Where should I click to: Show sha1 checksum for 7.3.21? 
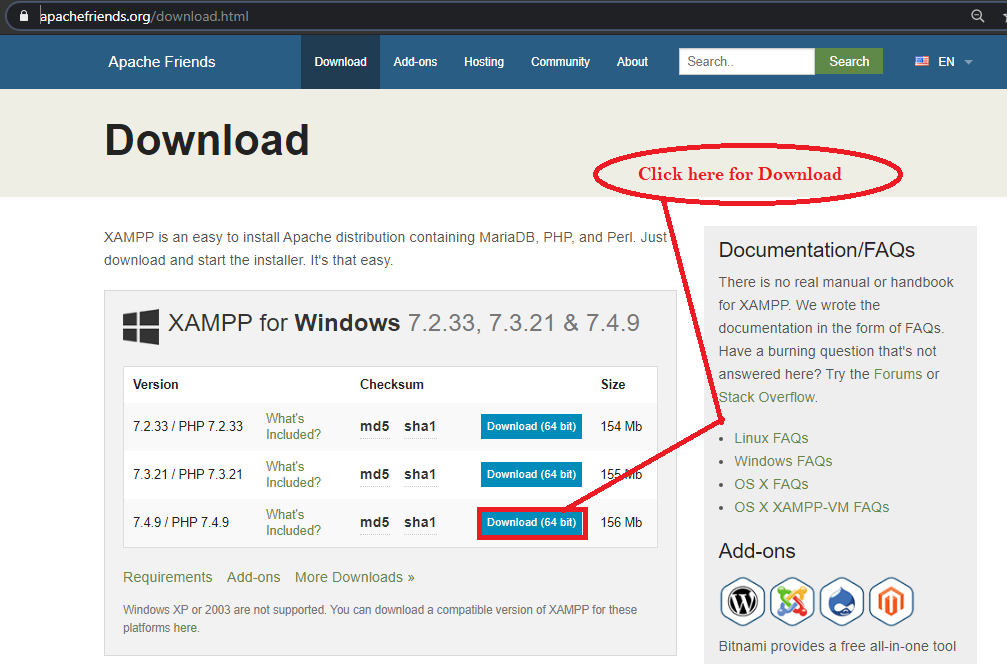tap(420, 475)
